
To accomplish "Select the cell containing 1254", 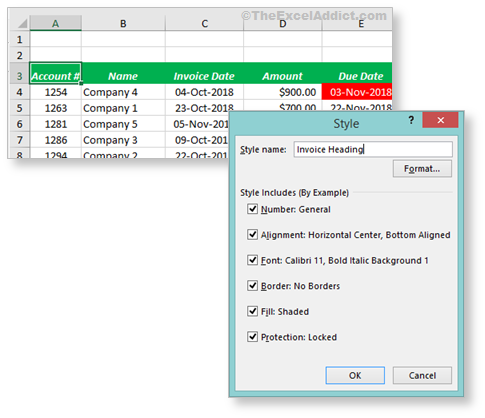I will tap(55, 92).
